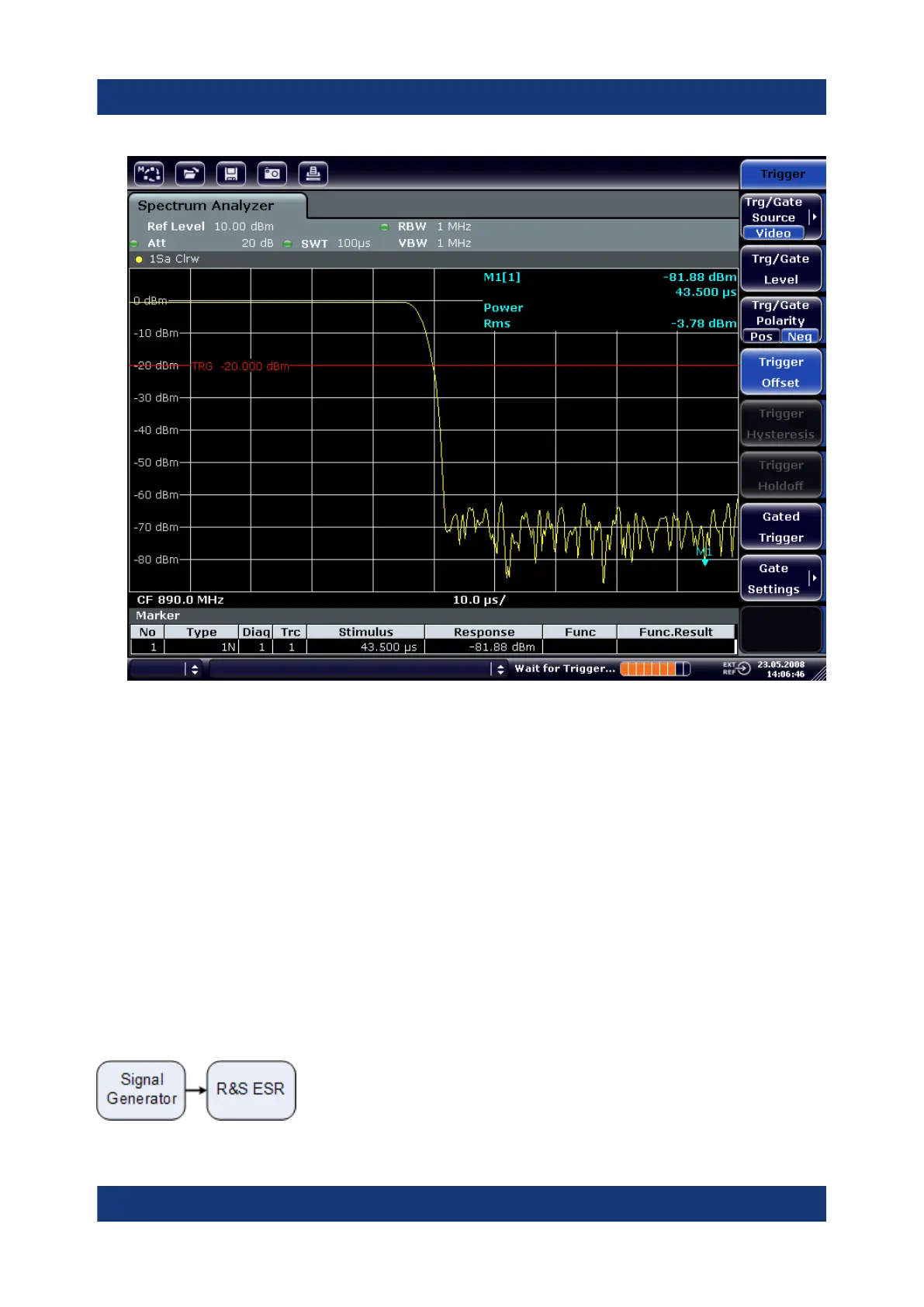
Task: Set trigger polarity to Neg
Action: tap(799, 337)
